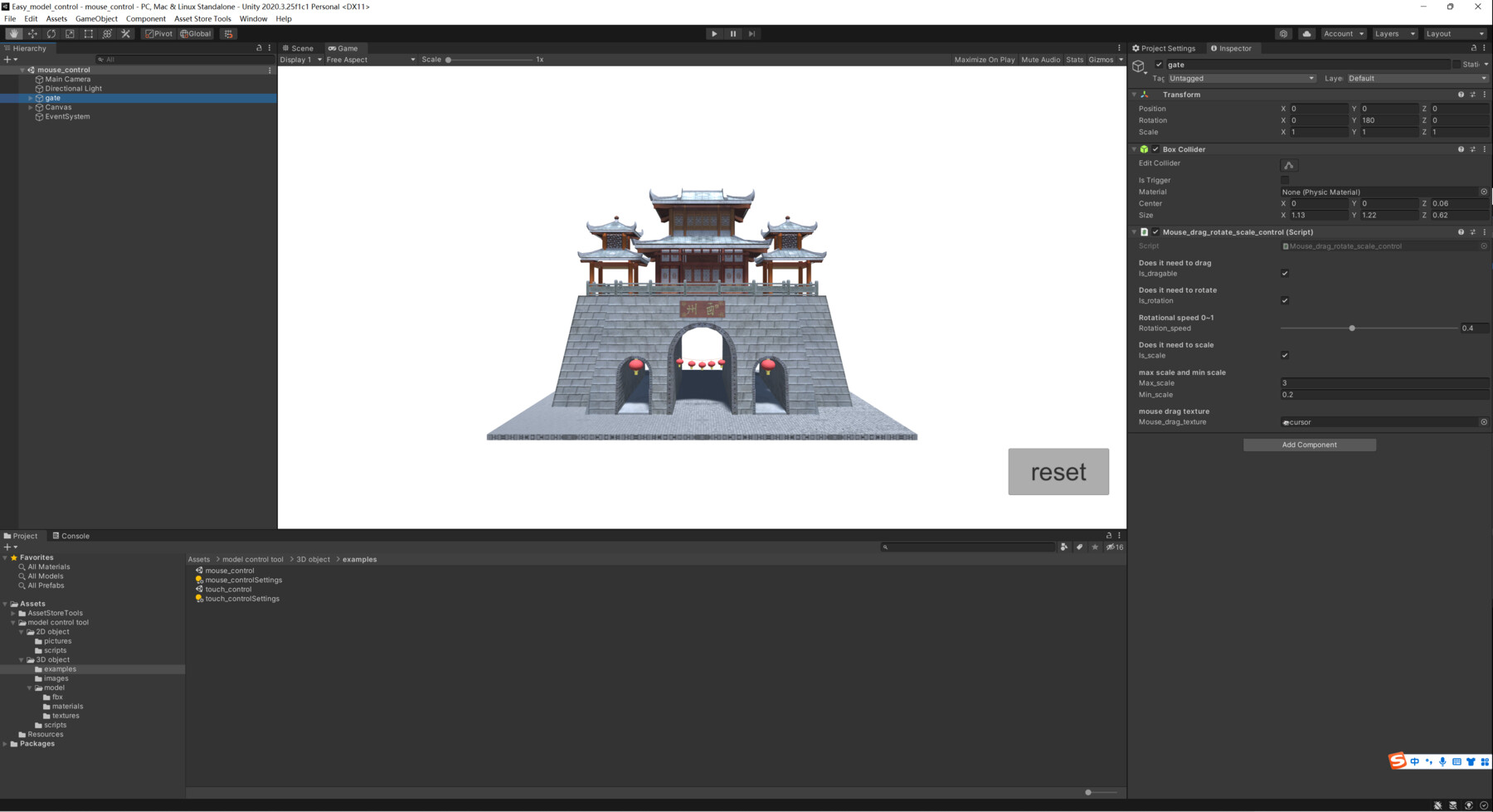Open the GameObject menu
The width and height of the screenshot is (1493, 812).
(x=96, y=18)
